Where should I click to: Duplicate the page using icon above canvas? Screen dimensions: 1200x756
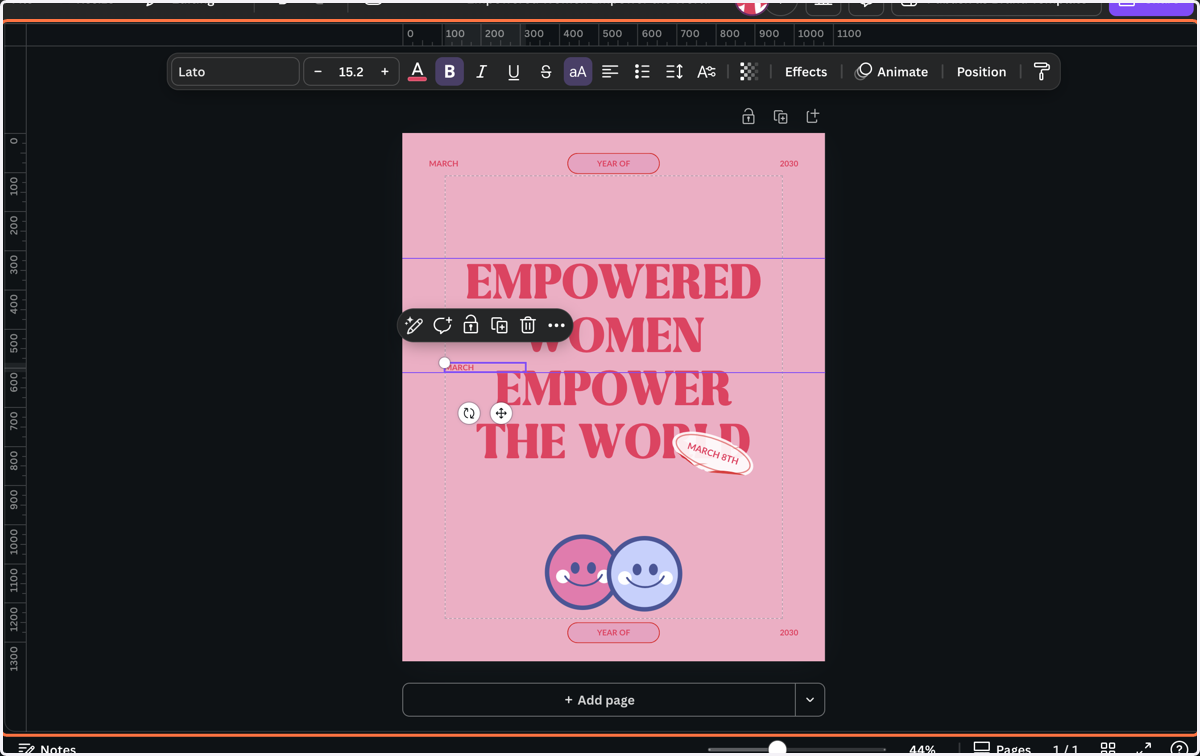coord(780,117)
